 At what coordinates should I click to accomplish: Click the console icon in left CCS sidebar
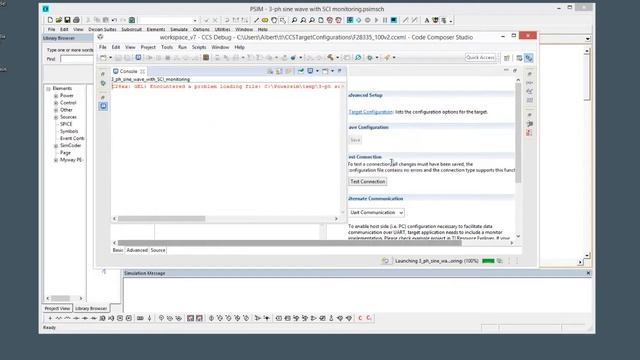103,106
